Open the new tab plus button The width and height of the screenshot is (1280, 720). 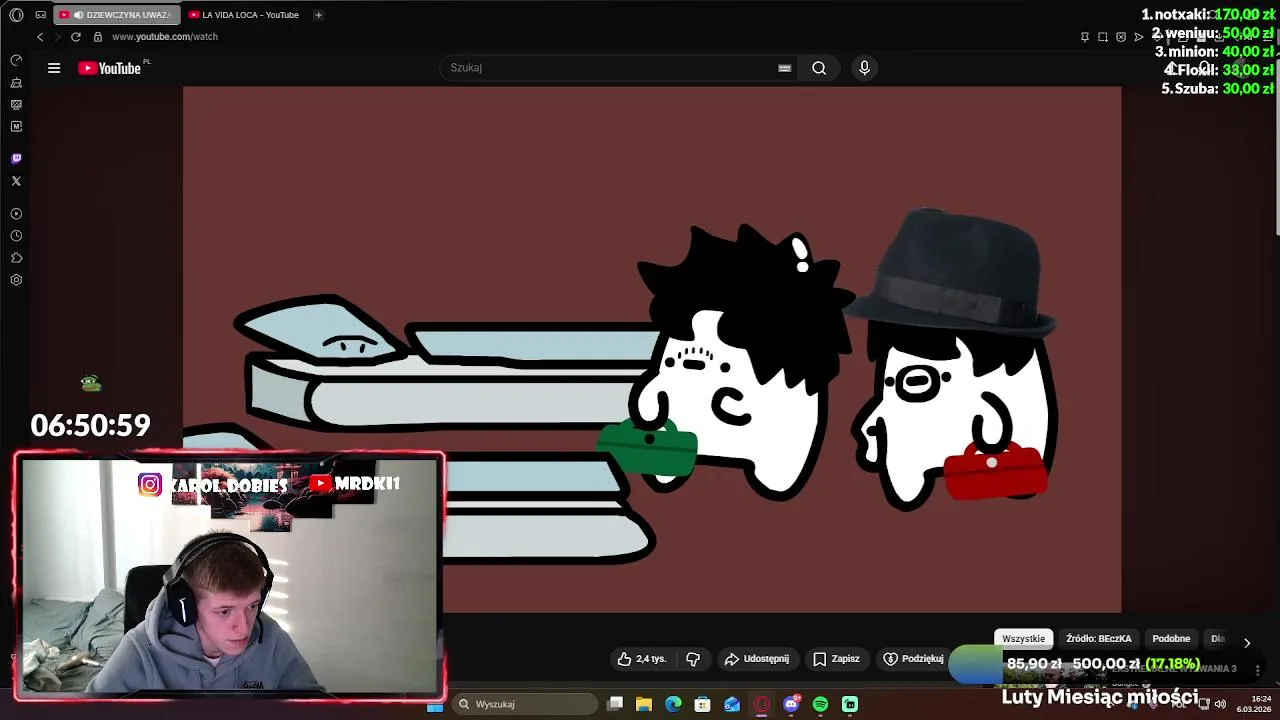(x=318, y=15)
